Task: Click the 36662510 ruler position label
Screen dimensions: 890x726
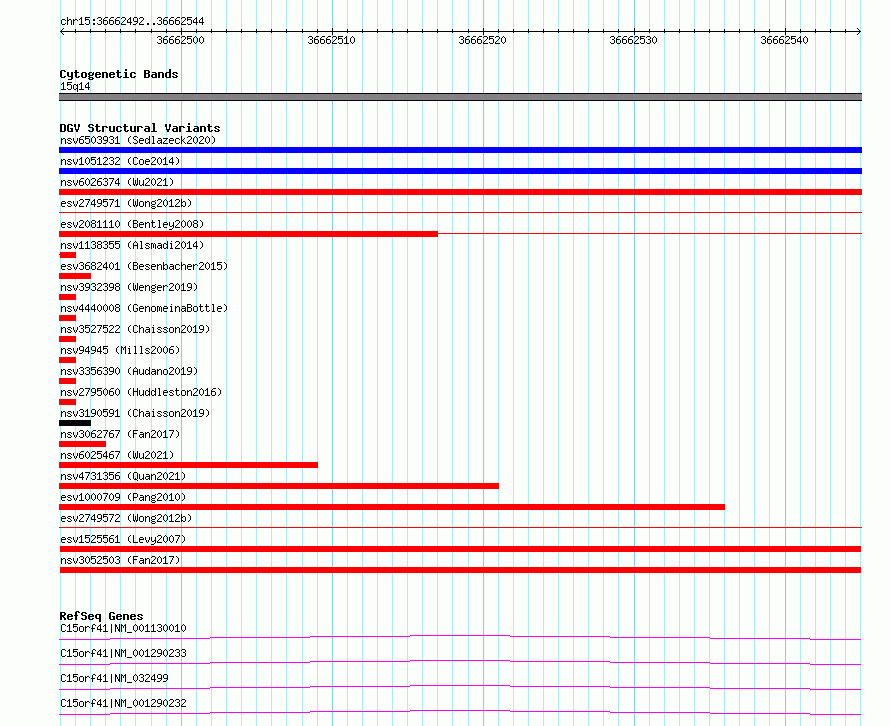Action: tap(331, 40)
